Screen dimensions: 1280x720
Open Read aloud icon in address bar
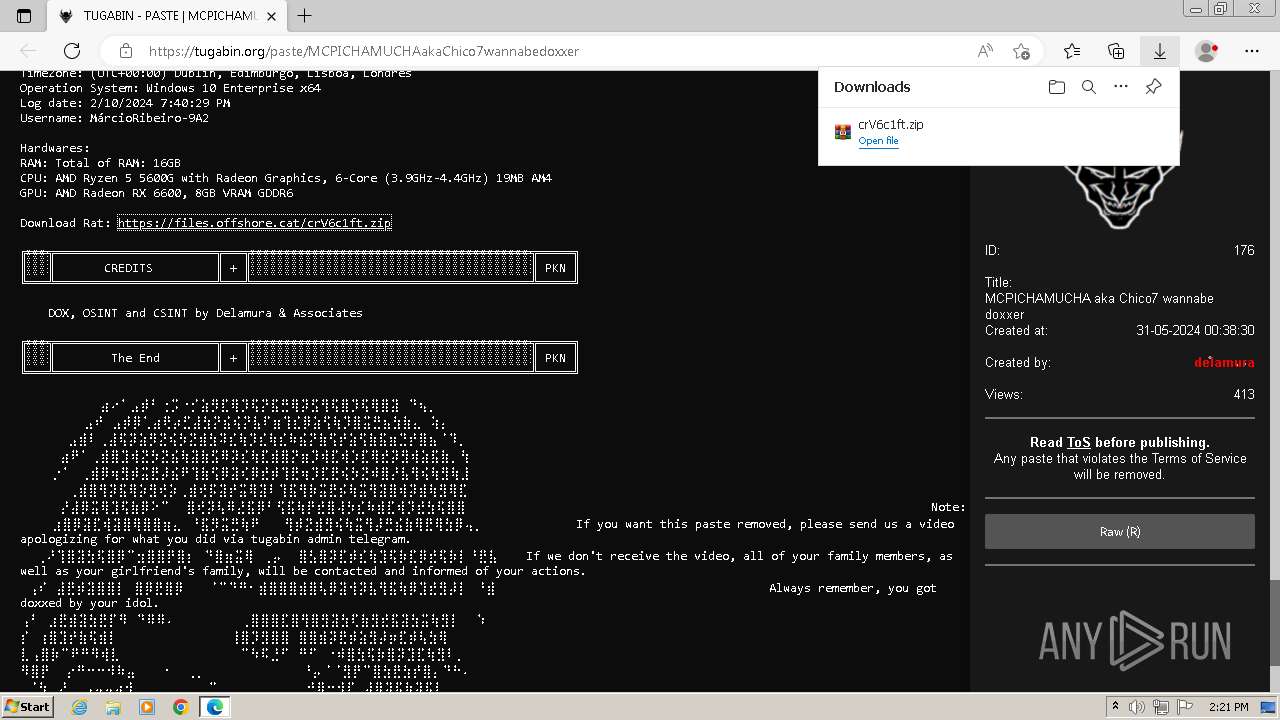click(x=985, y=51)
